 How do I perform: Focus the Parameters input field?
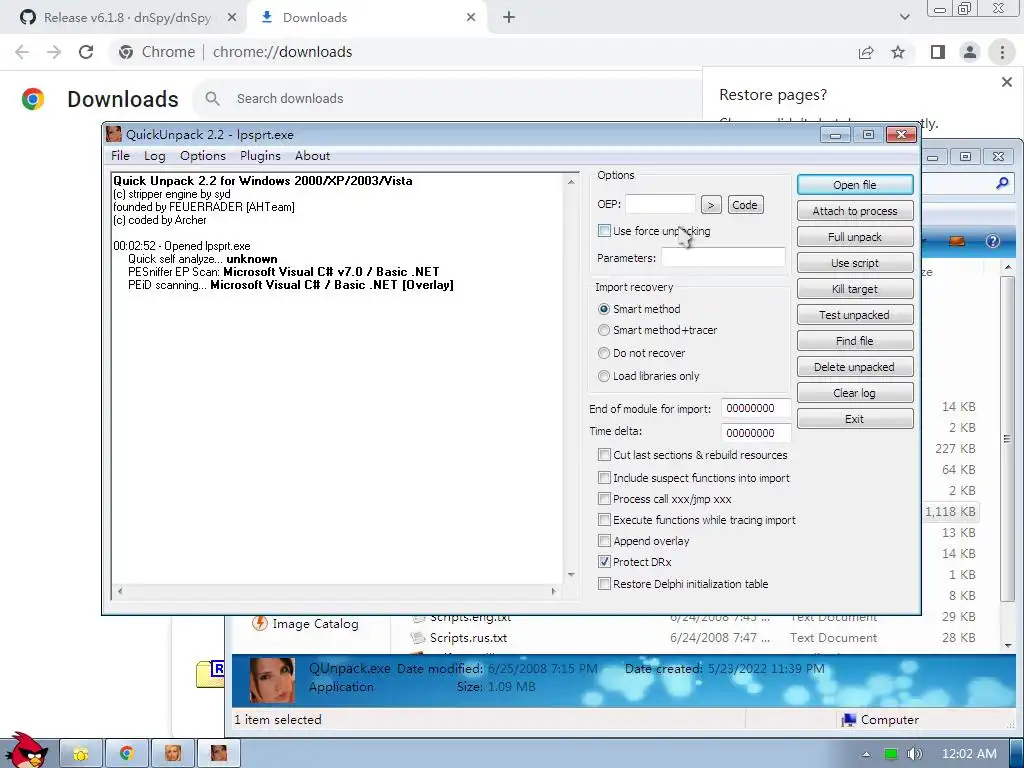(x=723, y=257)
